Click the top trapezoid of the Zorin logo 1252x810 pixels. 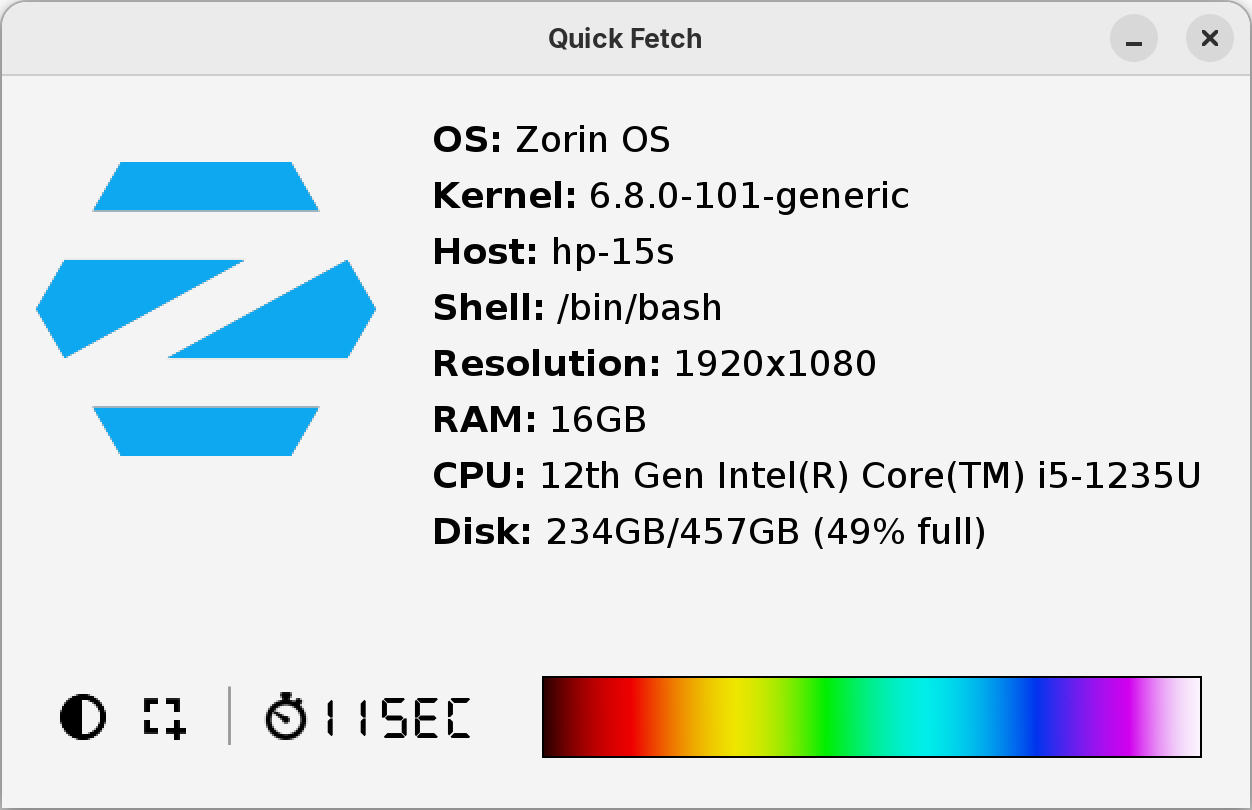click(x=205, y=185)
